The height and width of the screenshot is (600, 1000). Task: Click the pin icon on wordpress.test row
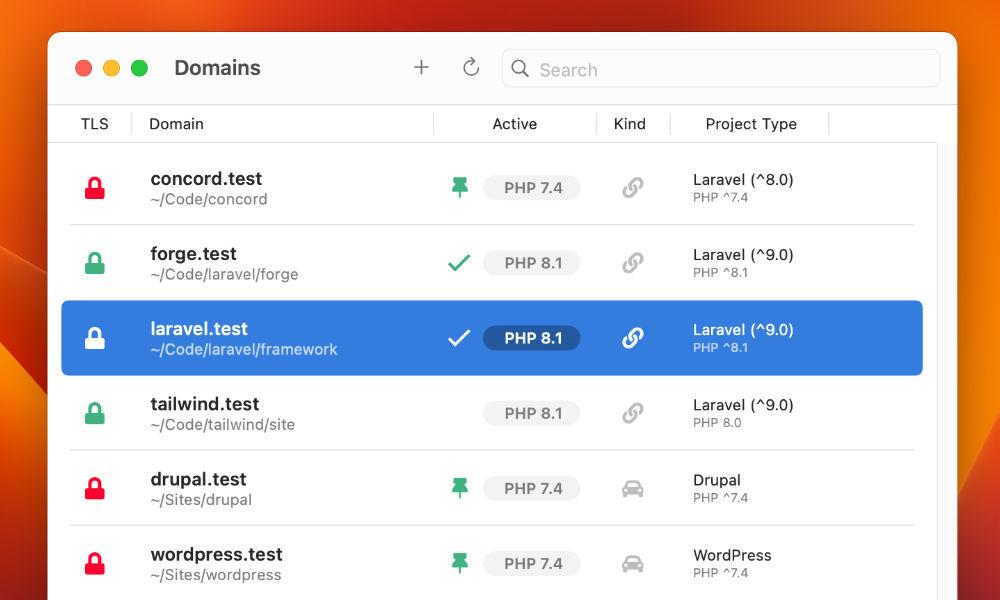pyautogui.click(x=459, y=563)
